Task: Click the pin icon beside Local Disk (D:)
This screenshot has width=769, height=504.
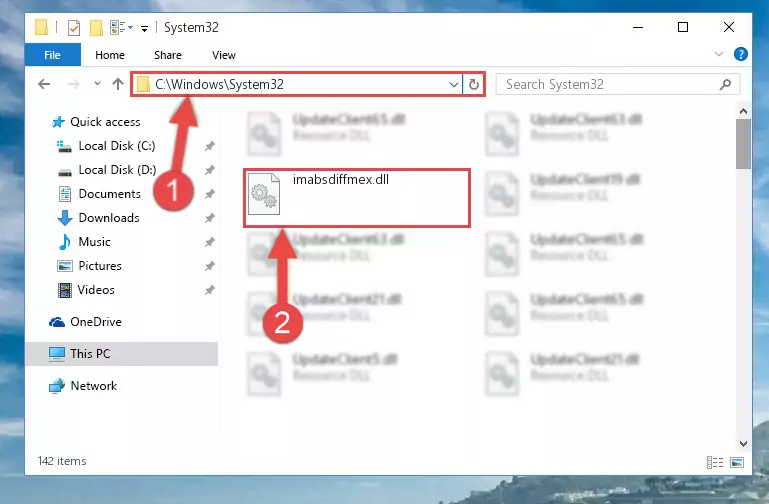Action: [x=209, y=170]
